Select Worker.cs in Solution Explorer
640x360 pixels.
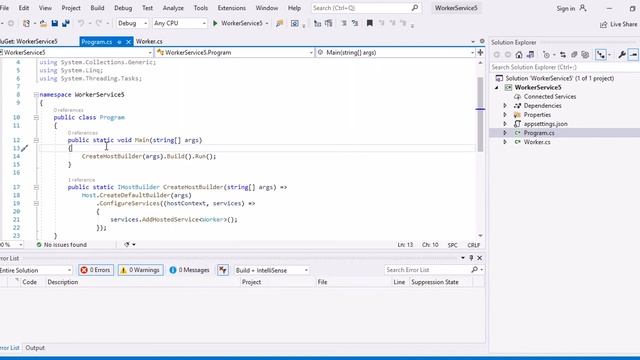[x=537, y=142]
